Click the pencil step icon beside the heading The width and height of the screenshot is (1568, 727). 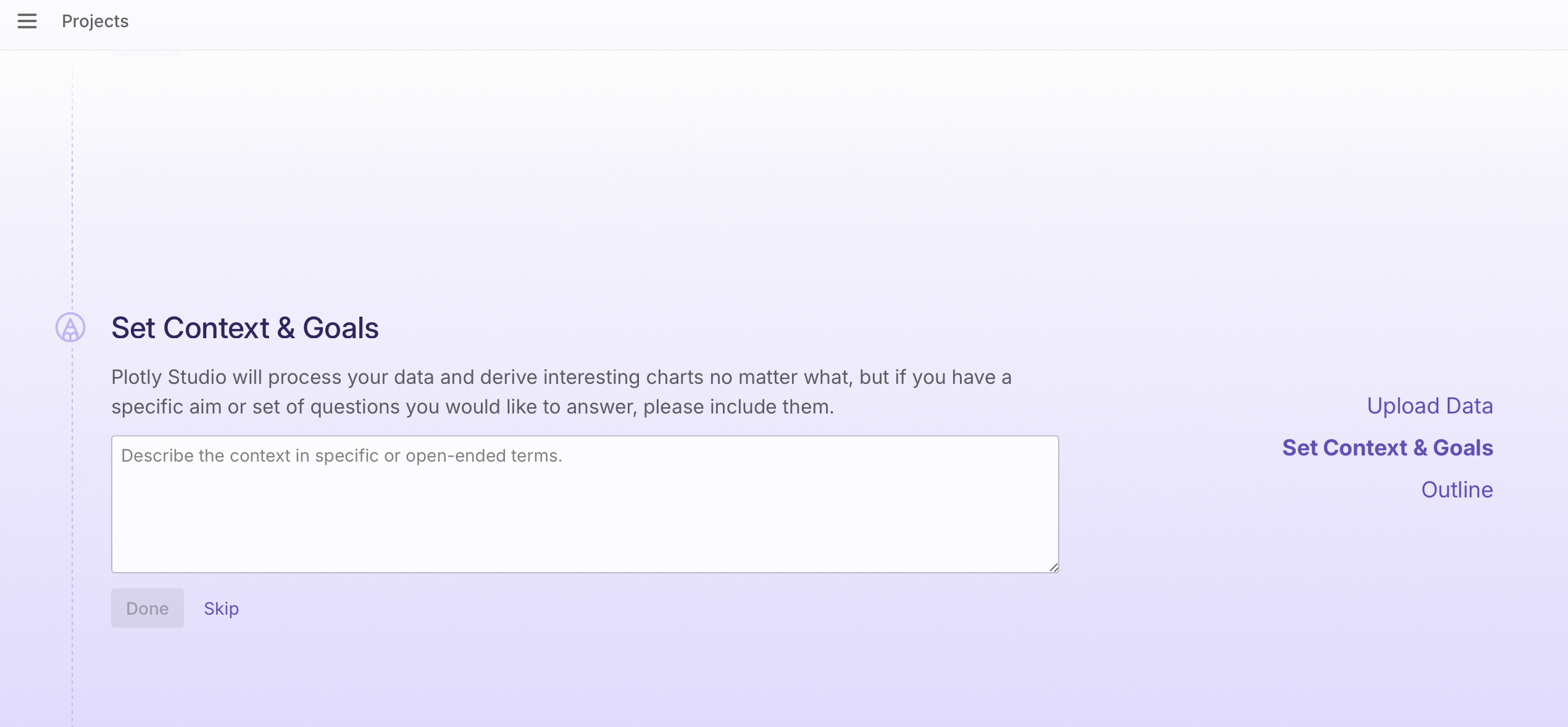(70, 327)
